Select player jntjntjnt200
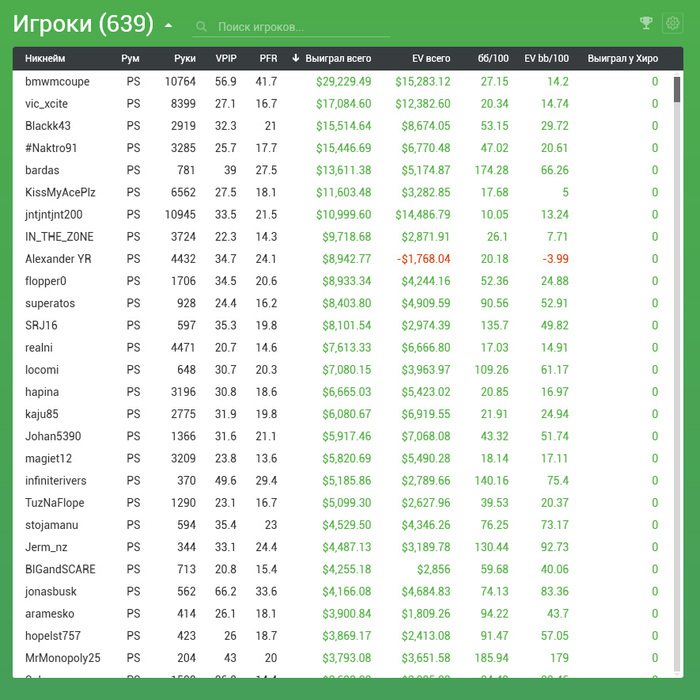 54,215
